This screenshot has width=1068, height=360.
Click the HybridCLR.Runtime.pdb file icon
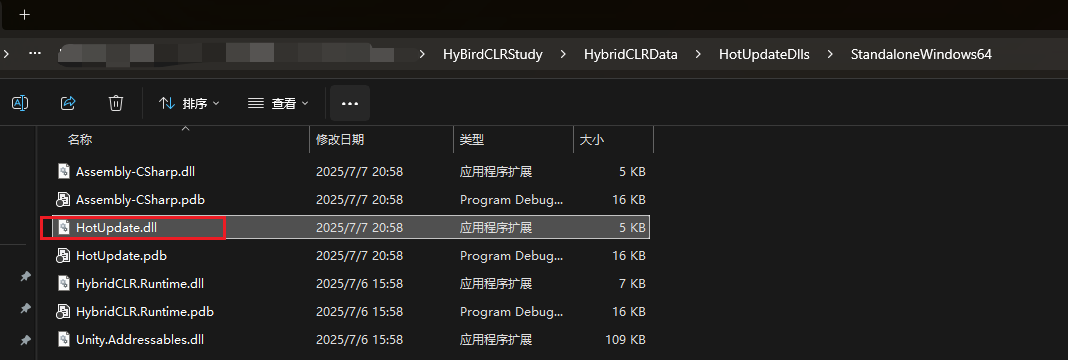(x=63, y=312)
